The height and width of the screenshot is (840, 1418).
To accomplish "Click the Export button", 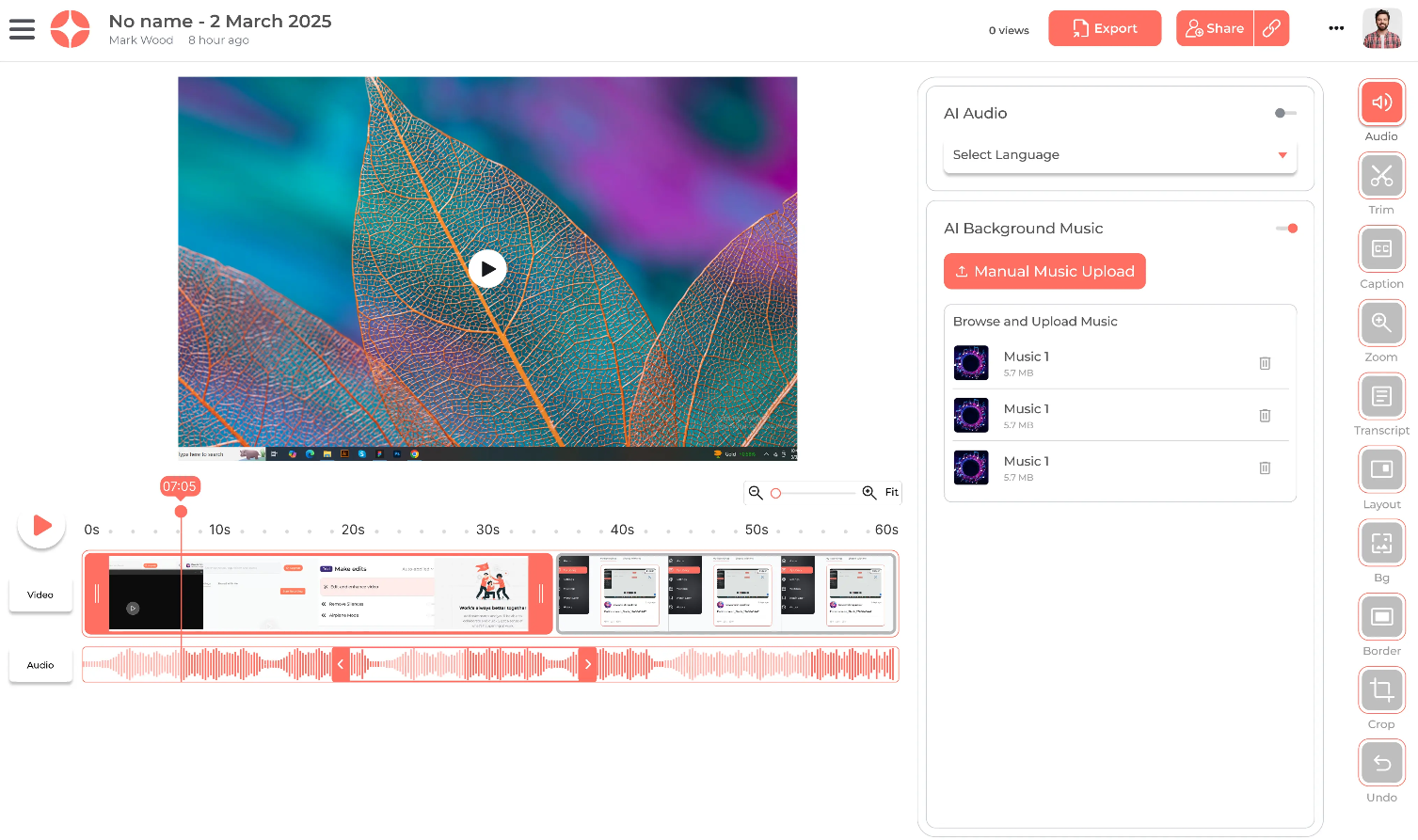I will (1105, 28).
